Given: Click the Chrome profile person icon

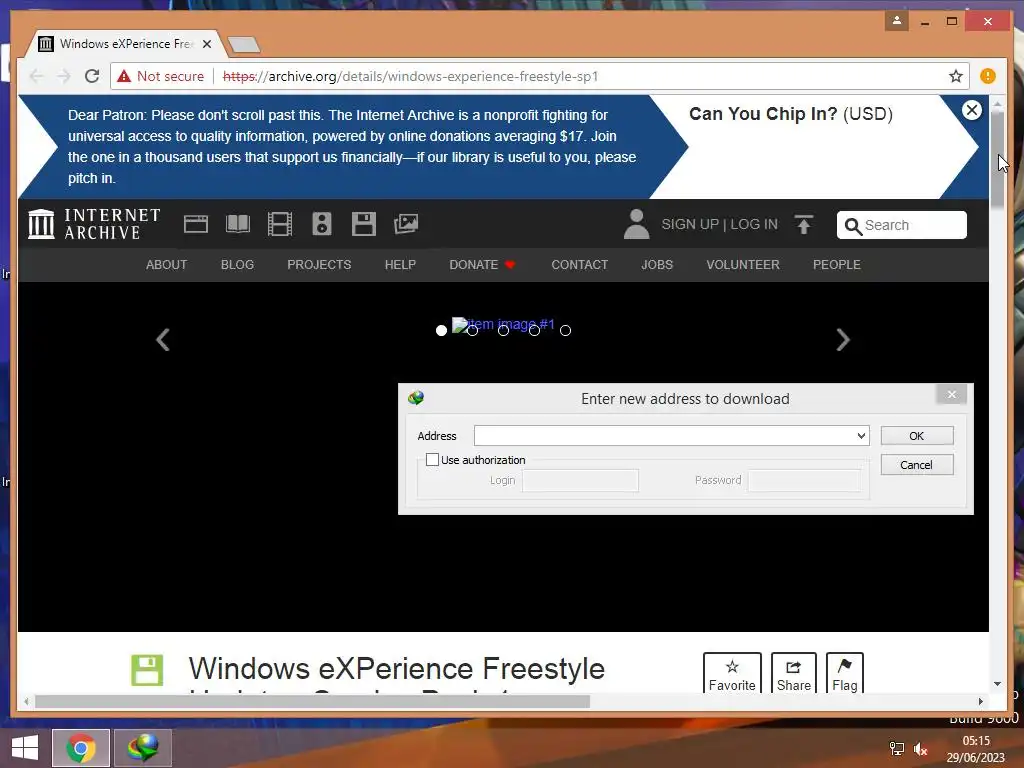Looking at the screenshot, I should (897, 21).
